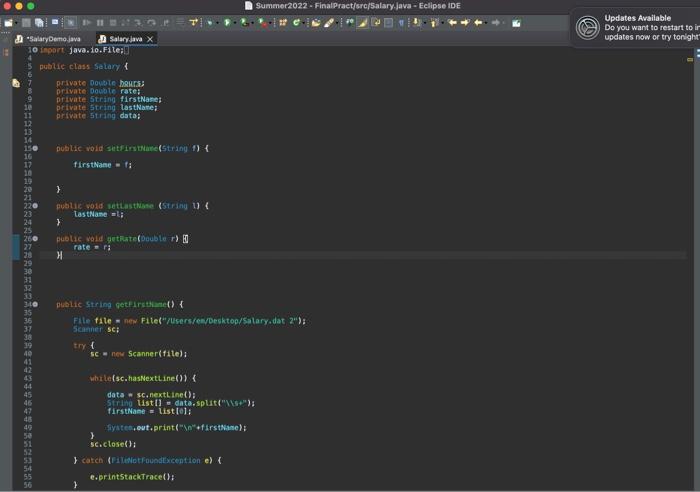Click the green Run icon
Image resolution: width=700 pixels, height=492 pixels.
227,22
